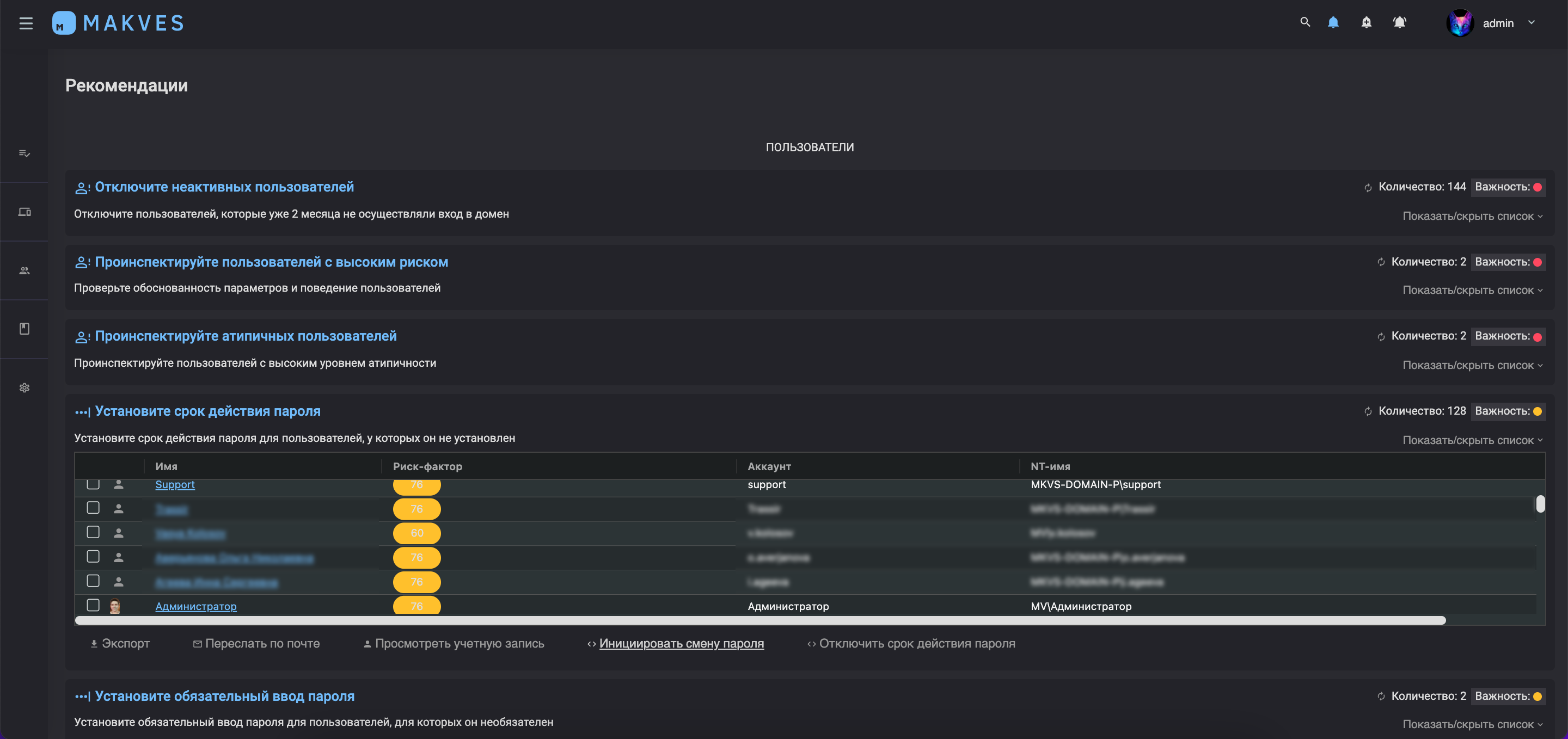Click the ringing bell alerts icon
The height and width of the screenshot is (739, 1568).
(x=1399, y=22)
